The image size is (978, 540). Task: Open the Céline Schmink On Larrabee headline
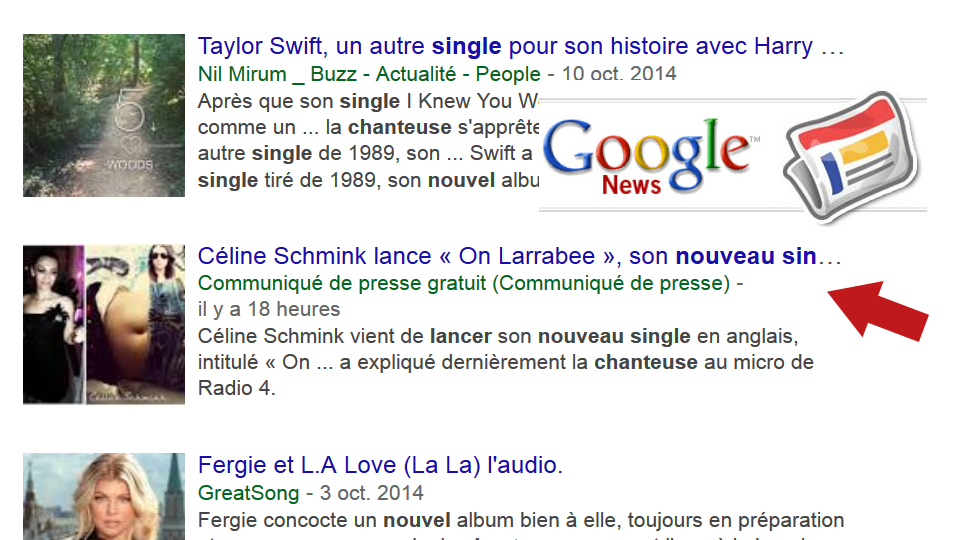[x=520, y=256]
